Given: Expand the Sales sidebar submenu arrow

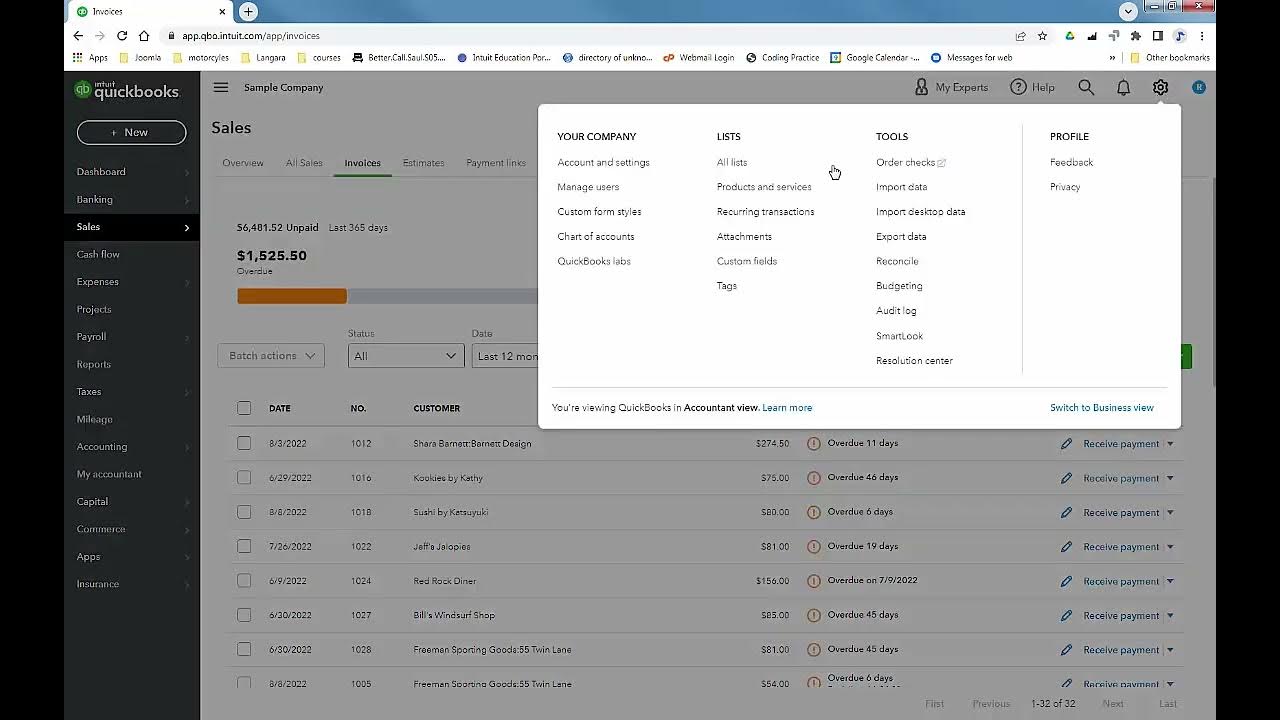Looking at the screenshot, I should click(186, 227).
